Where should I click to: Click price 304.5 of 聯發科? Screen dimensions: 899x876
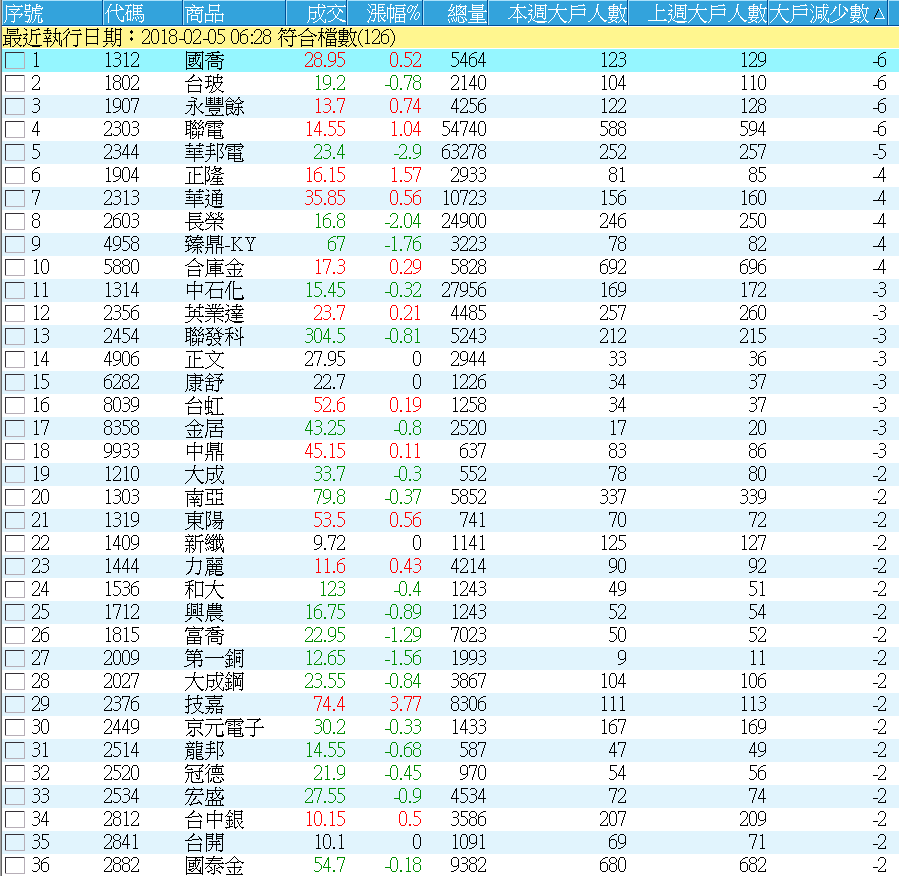click(325, 336)
